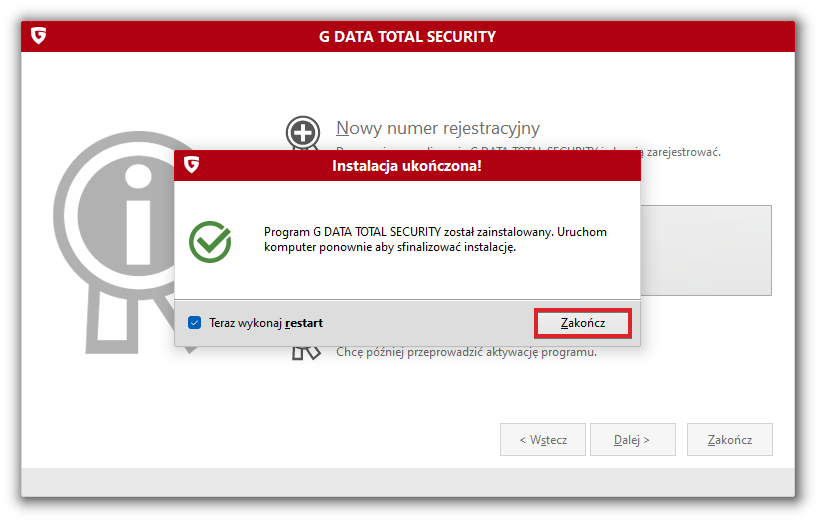Select the Nowy numer rejestracyjny option
This screenshot has width=820, height=522.
click(438, 128)
